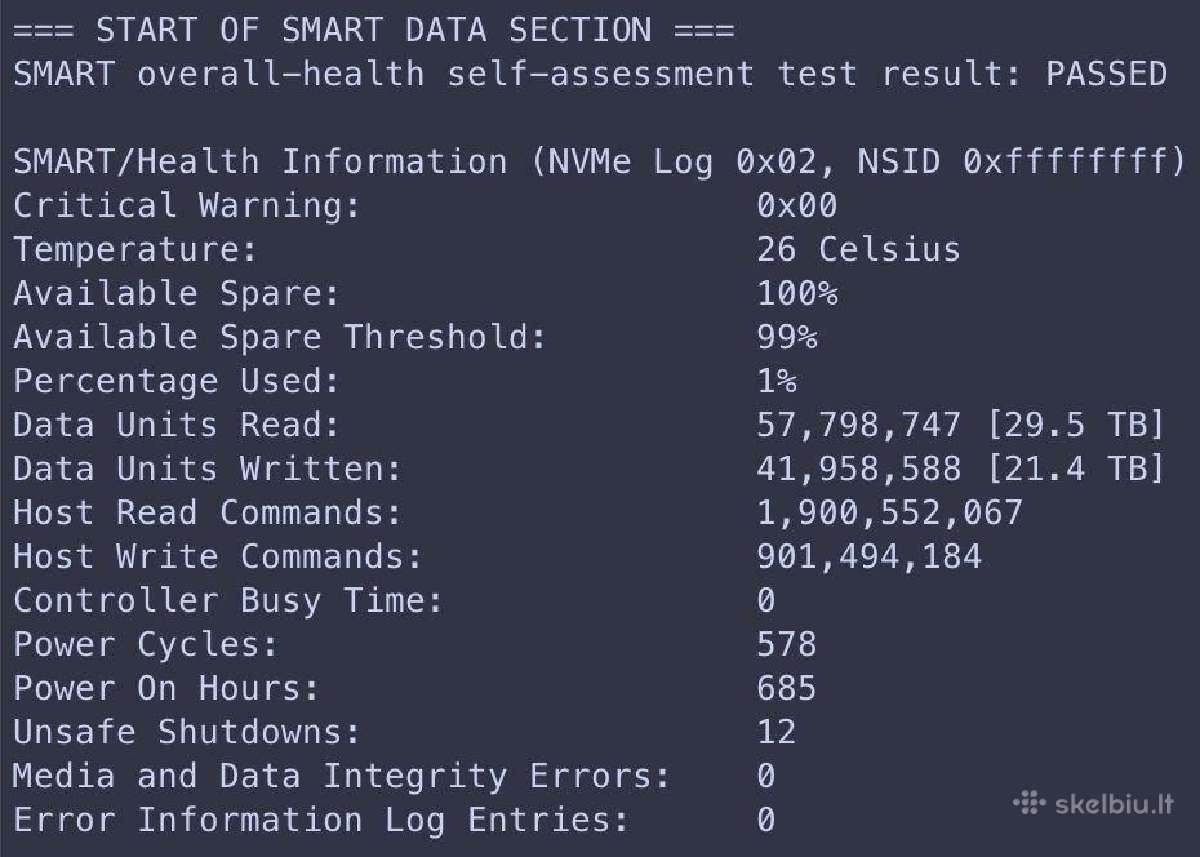Click the Error Information Log Entries label

click(321, 820)
